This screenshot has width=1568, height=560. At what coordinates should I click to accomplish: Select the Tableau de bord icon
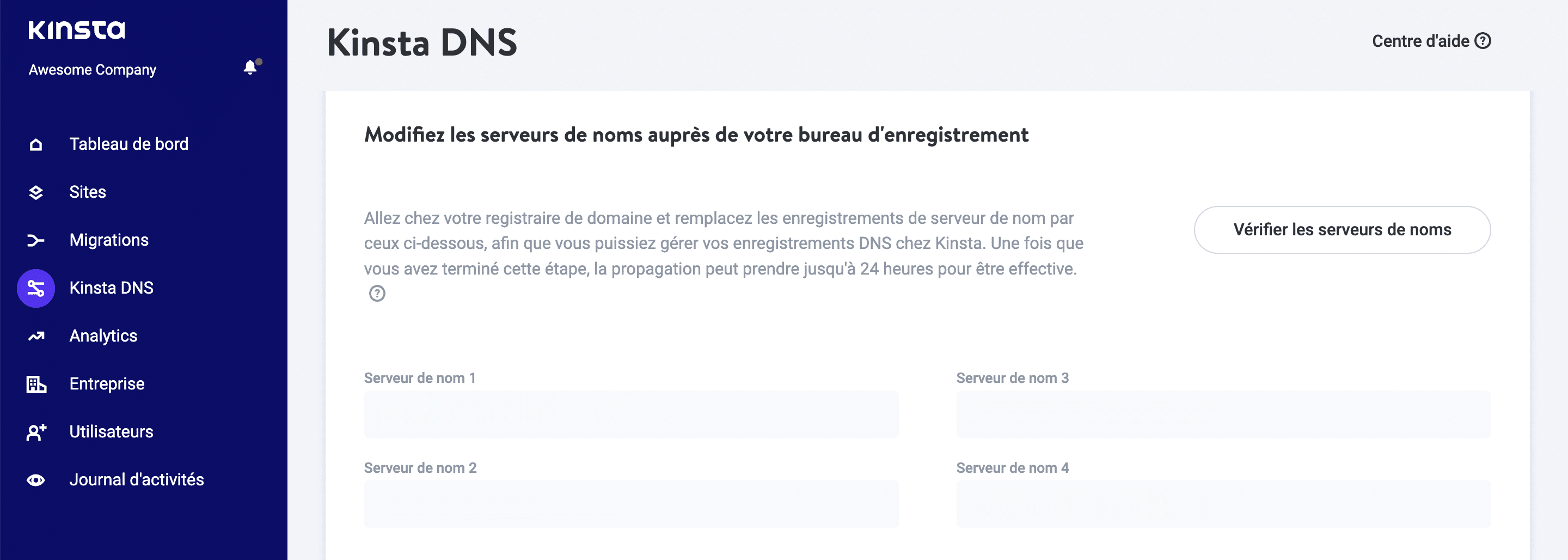(35, 144)
